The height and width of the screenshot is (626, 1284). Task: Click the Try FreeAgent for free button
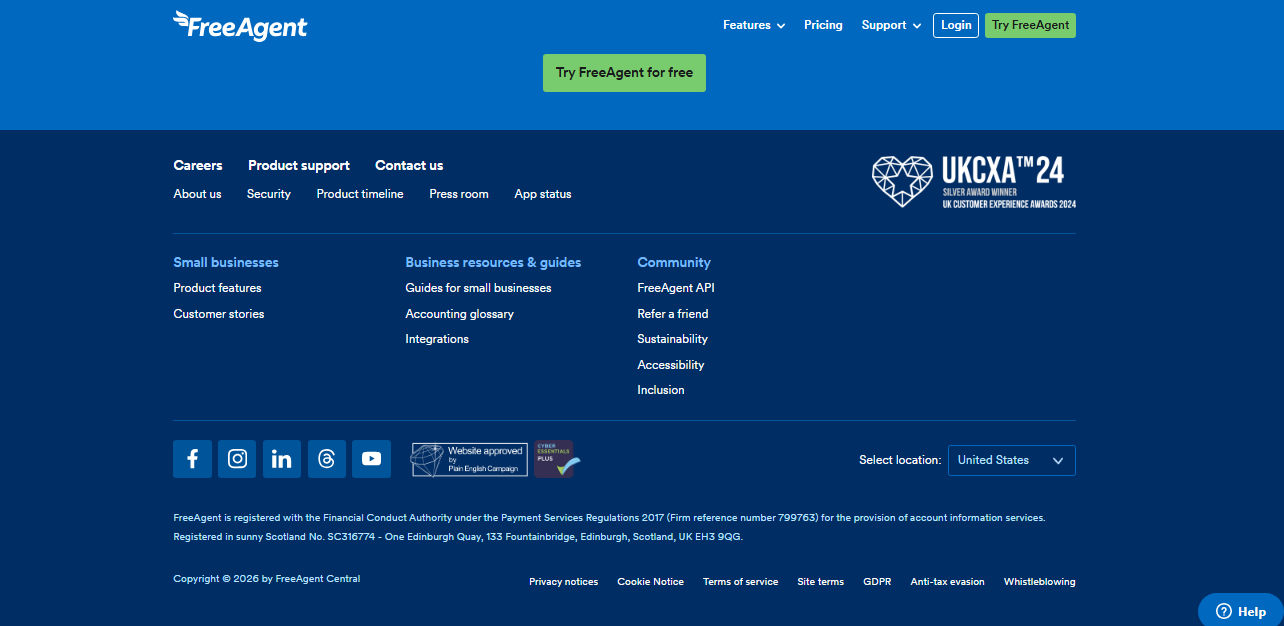(x=624, y=72)
